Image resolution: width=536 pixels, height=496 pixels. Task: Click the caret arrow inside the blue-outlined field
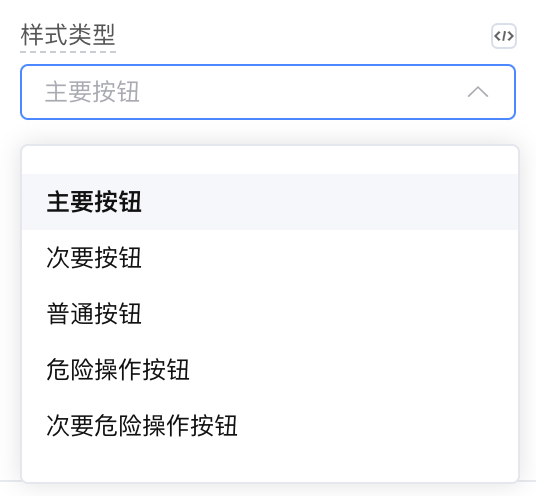coord(478,92)
